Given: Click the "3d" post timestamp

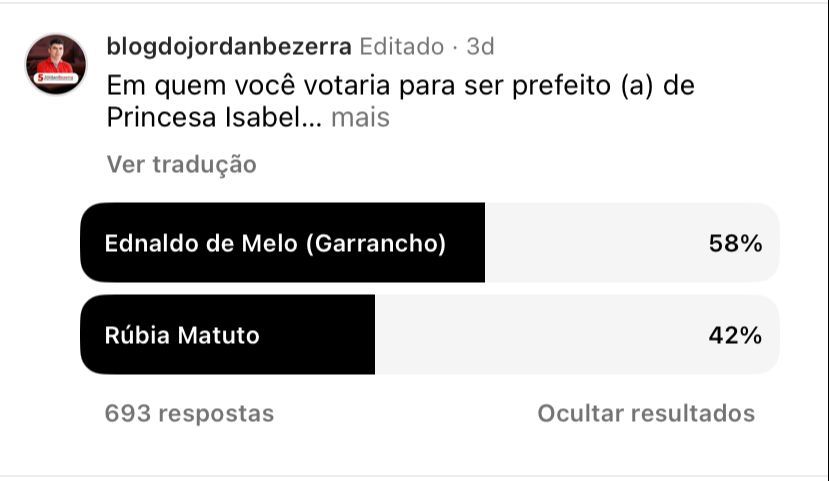Looking at the screenshot, I should [480, 46].
